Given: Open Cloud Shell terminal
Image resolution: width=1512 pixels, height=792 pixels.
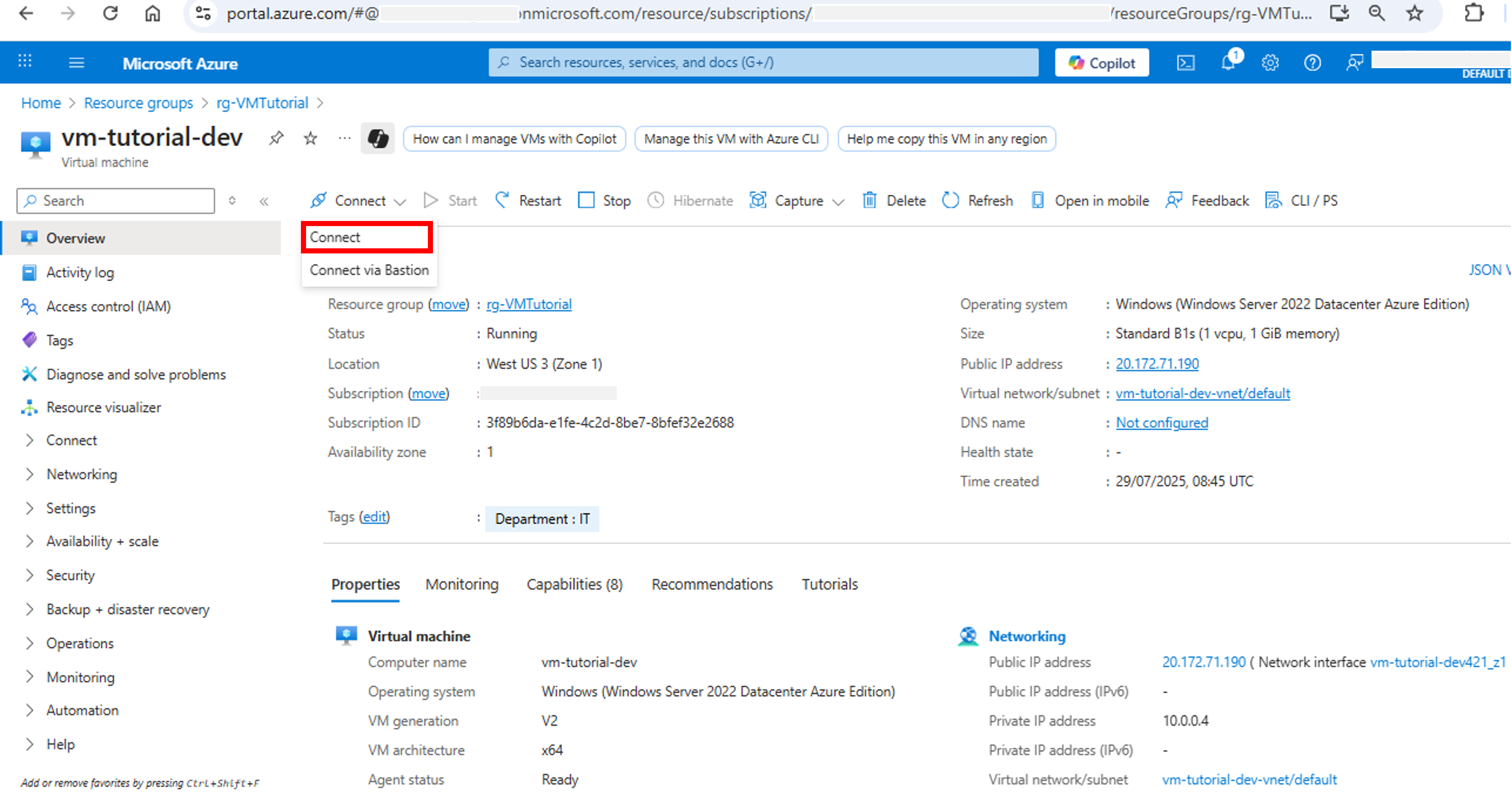Looking at the screenshot, I should [1185, 62].
